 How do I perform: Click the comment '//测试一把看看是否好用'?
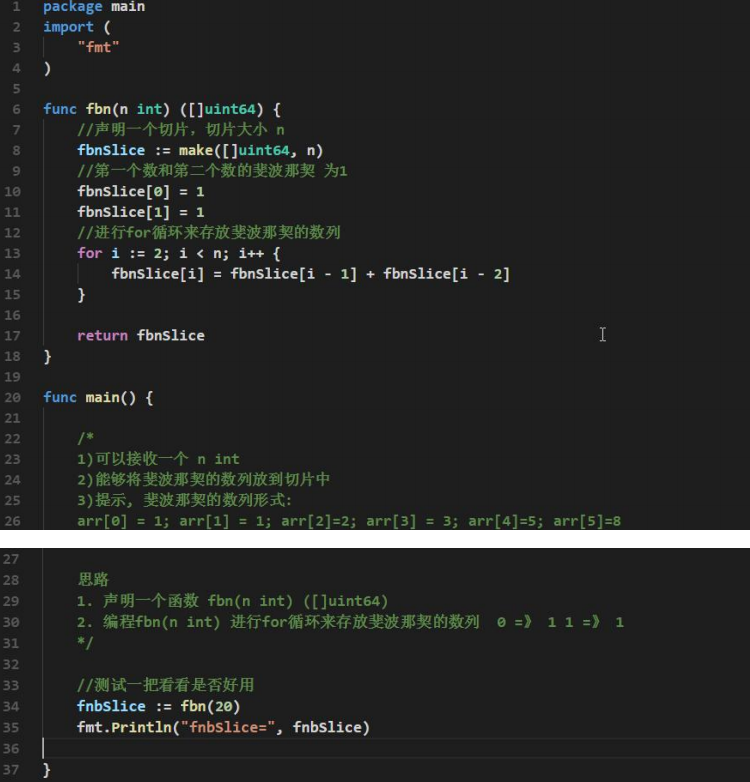click(x=166, y=685)
